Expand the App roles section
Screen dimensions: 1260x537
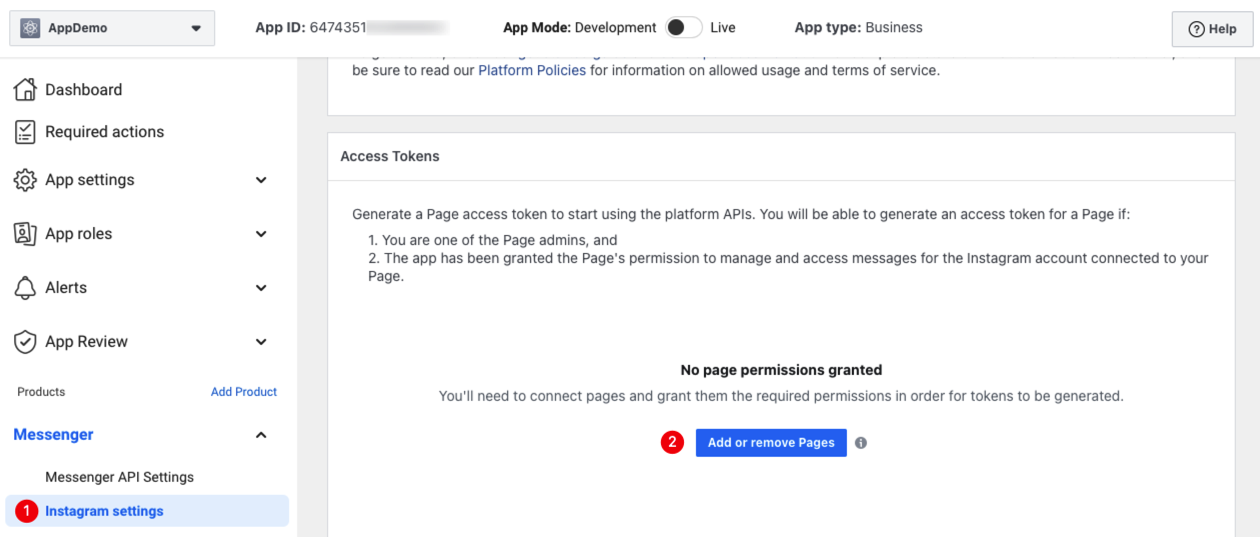261,234
